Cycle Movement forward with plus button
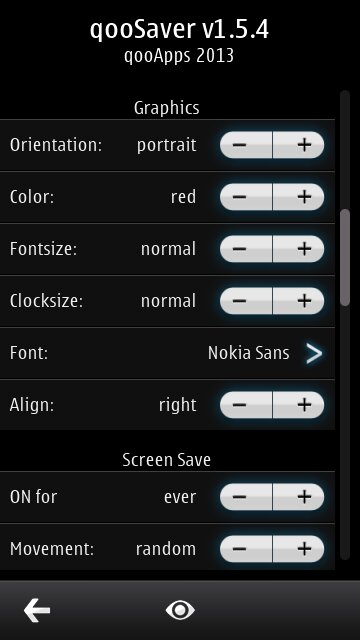 [x=298, y=549]
